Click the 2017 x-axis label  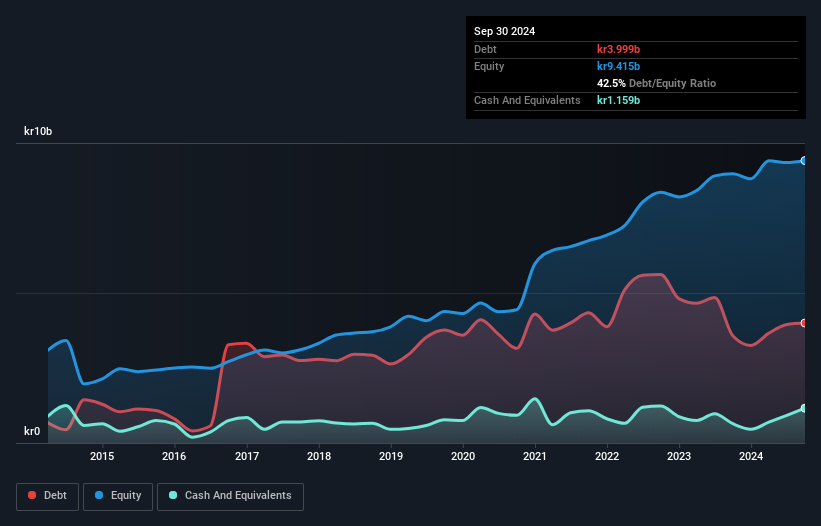247,456
